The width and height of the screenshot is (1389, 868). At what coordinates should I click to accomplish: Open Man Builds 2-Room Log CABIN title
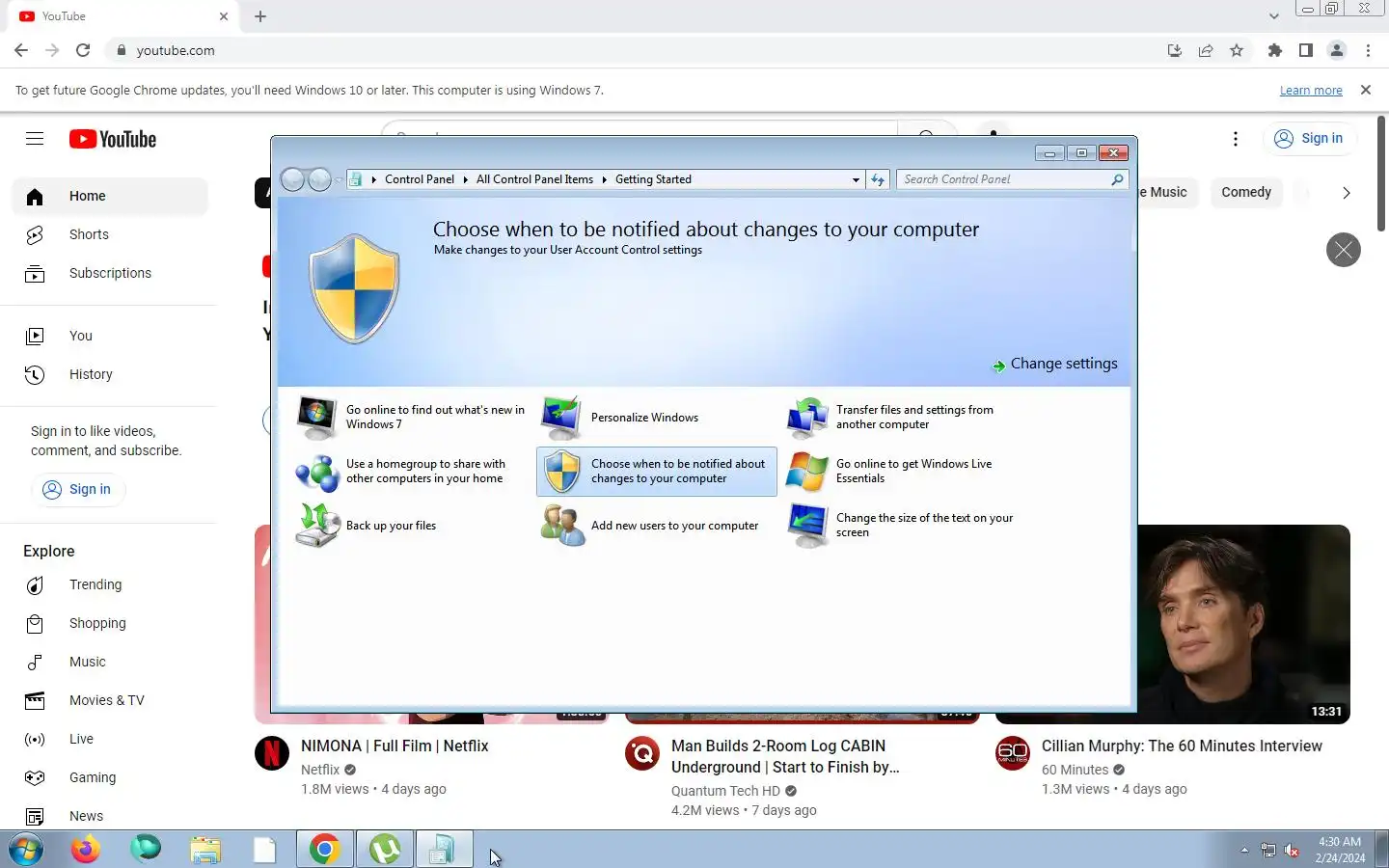click(785, 756)
